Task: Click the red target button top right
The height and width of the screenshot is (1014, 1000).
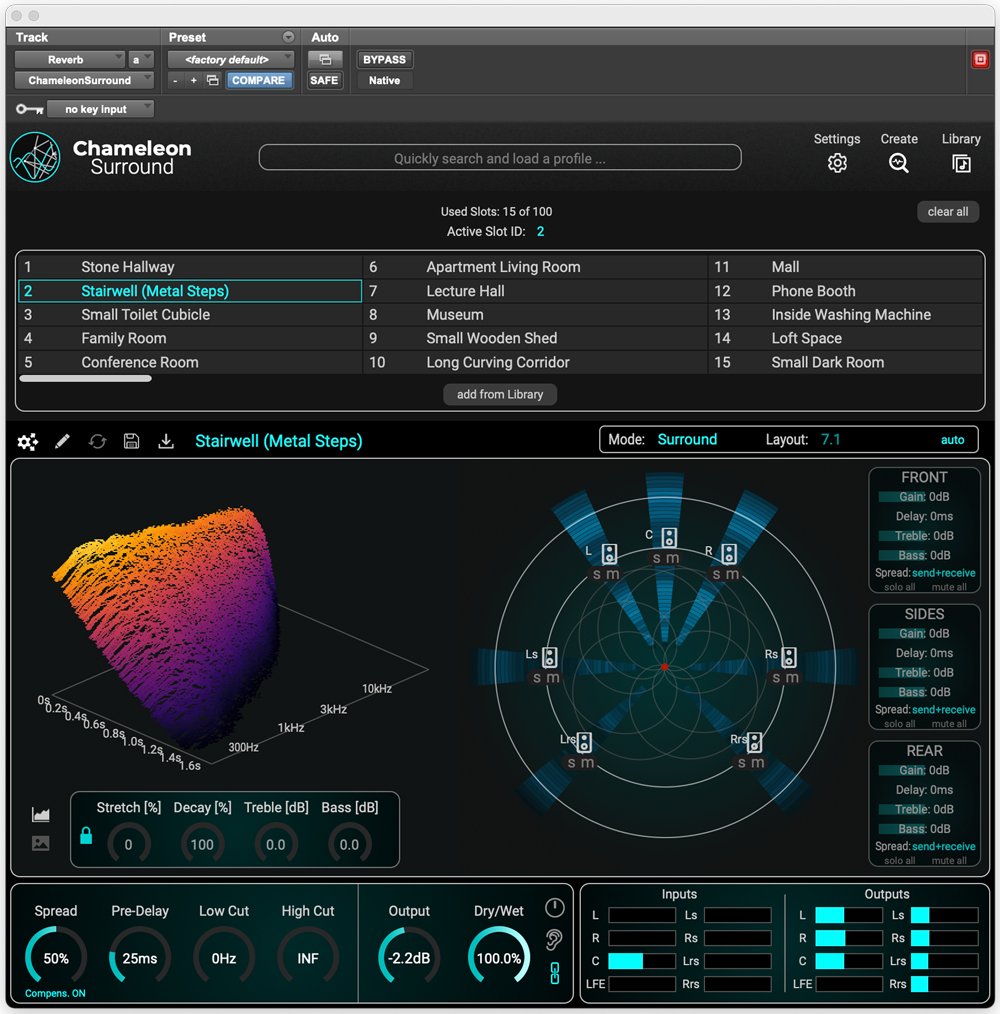Action: coord(980,59)
